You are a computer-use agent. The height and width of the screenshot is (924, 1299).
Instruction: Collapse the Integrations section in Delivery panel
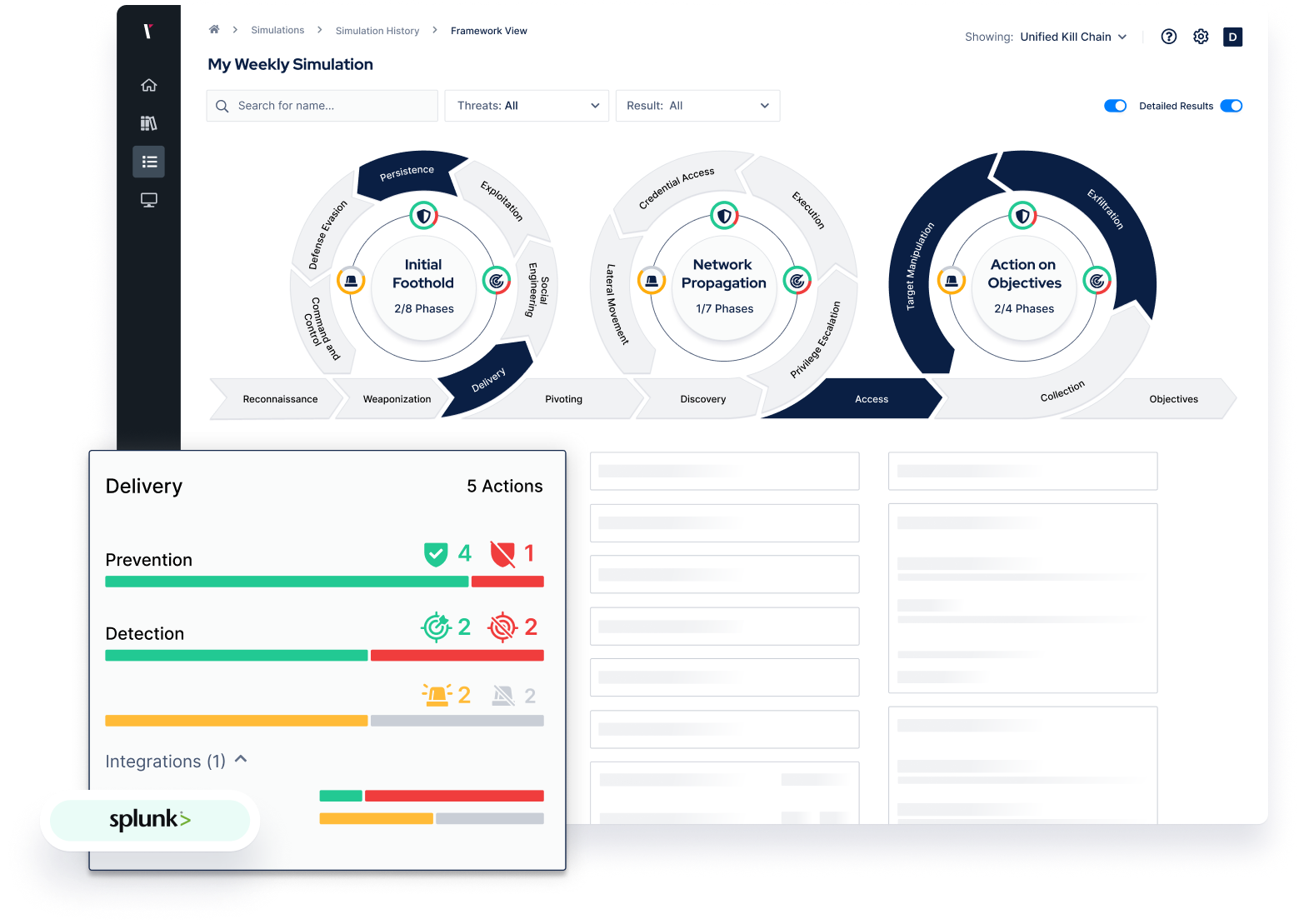(x=241, y=759)
